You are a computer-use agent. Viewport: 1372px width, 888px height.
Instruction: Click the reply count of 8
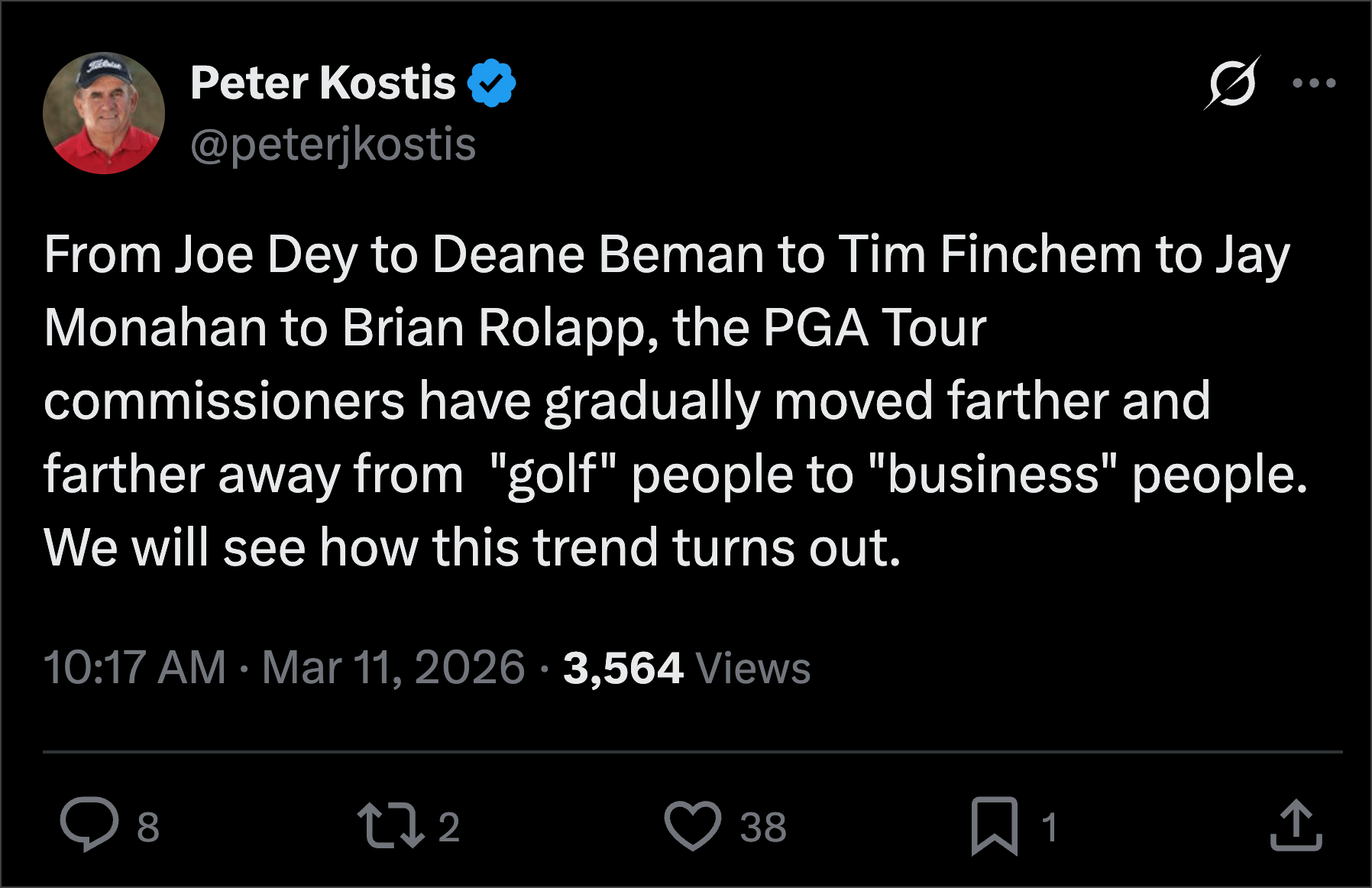[148, 827]
